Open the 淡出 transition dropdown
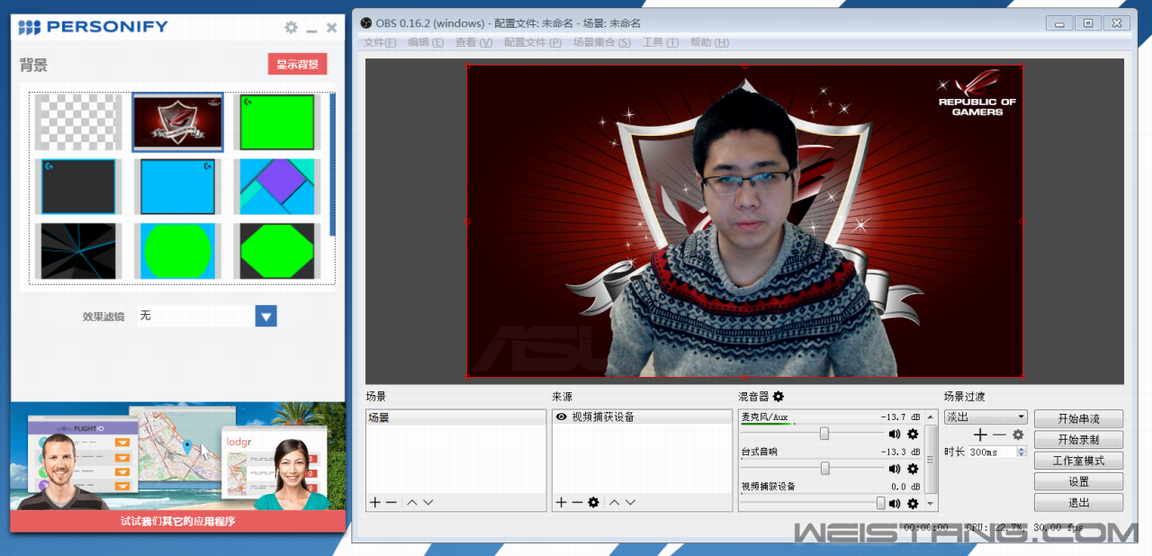This screenshot has height=556, width=1152. (x=985, y=417)
